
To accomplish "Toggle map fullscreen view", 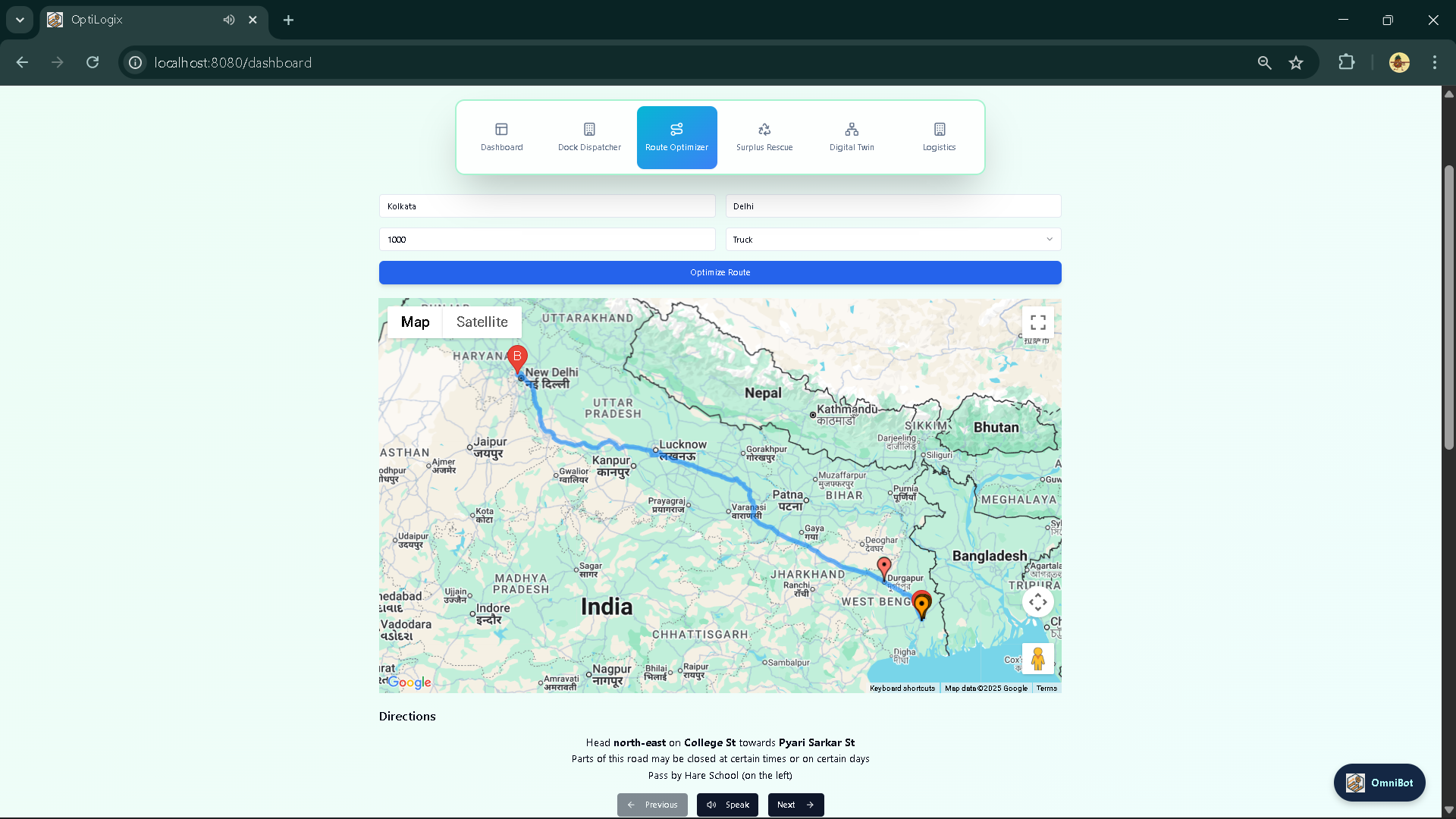I will coord(1037,322).
